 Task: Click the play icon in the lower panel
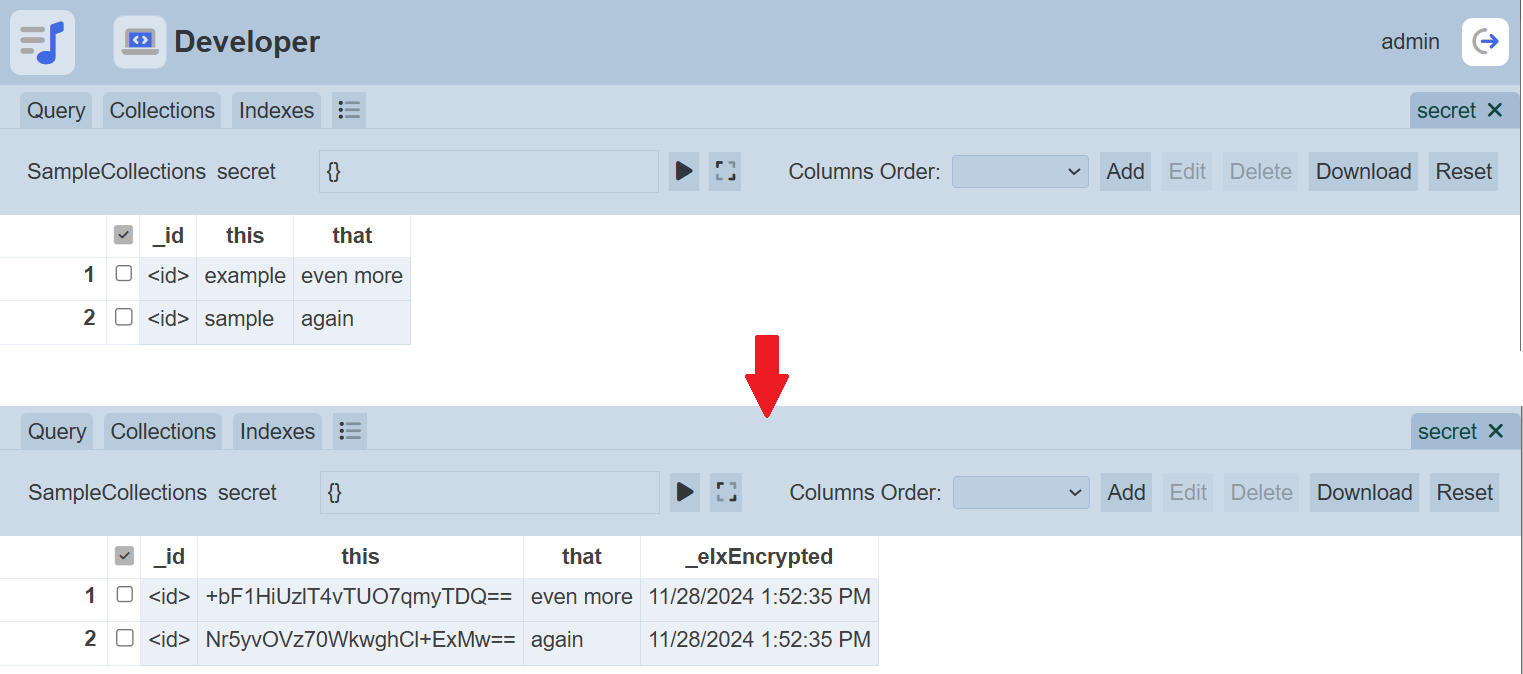pyautogui.click(x=685, y=492)
